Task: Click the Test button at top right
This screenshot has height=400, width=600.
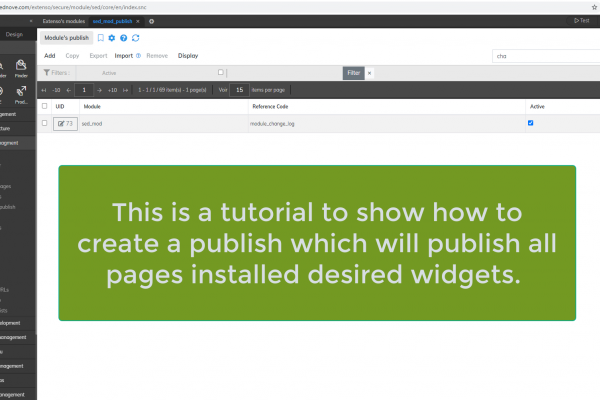Action: tap(582, 21)
